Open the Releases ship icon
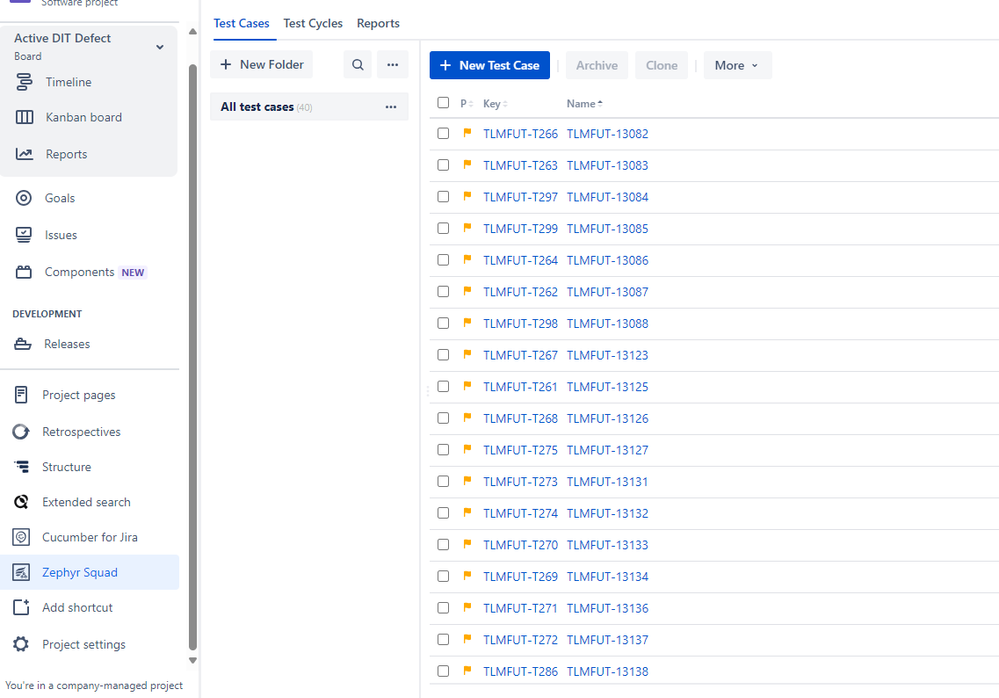The height and width of the screenshot is (698, 999). [x=23, y=344]
